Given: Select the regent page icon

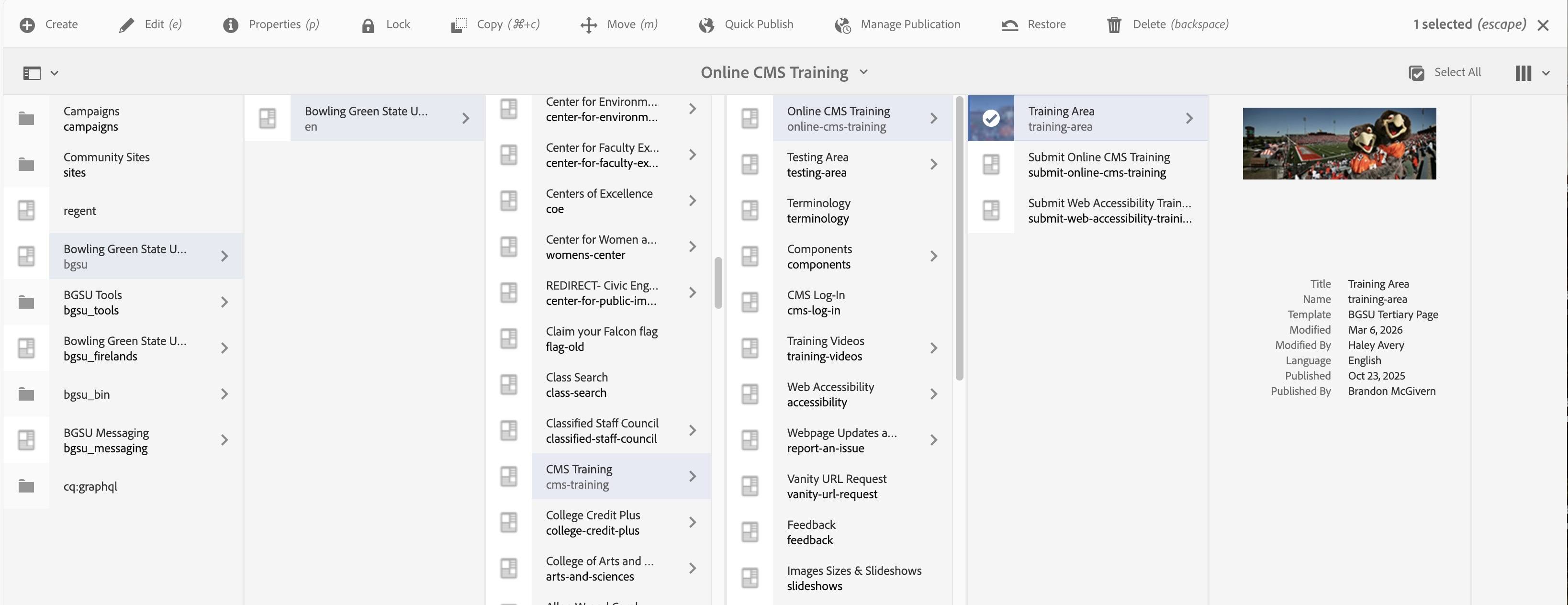Looking at the screenshot, I should 26,210.
